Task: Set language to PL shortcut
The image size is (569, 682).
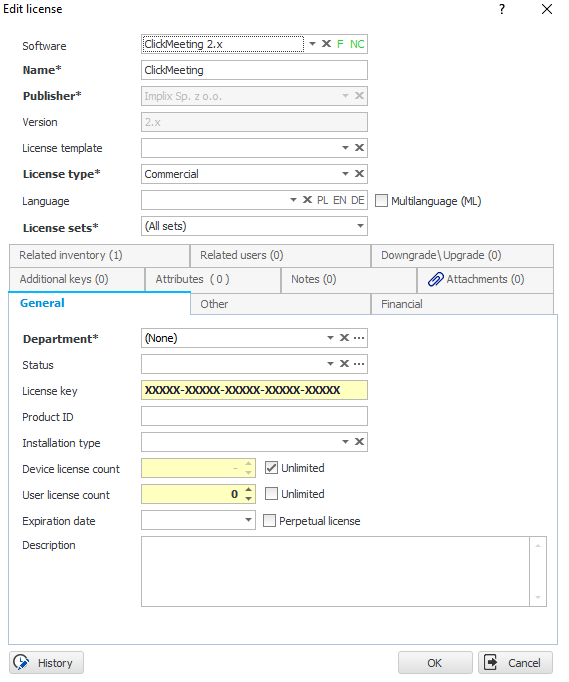Action: coord(322,200)
